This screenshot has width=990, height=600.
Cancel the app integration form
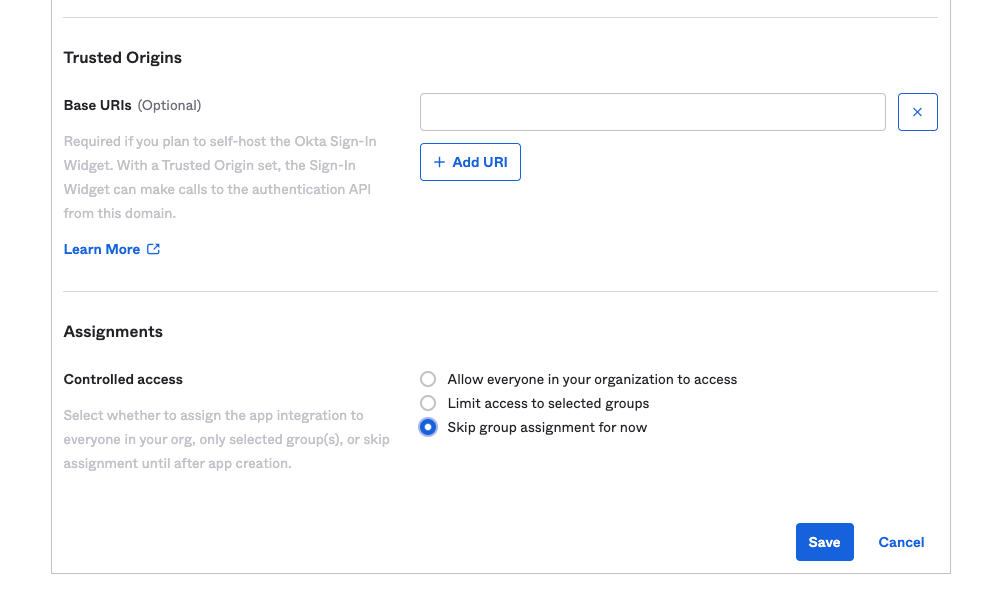click(901, 542)
